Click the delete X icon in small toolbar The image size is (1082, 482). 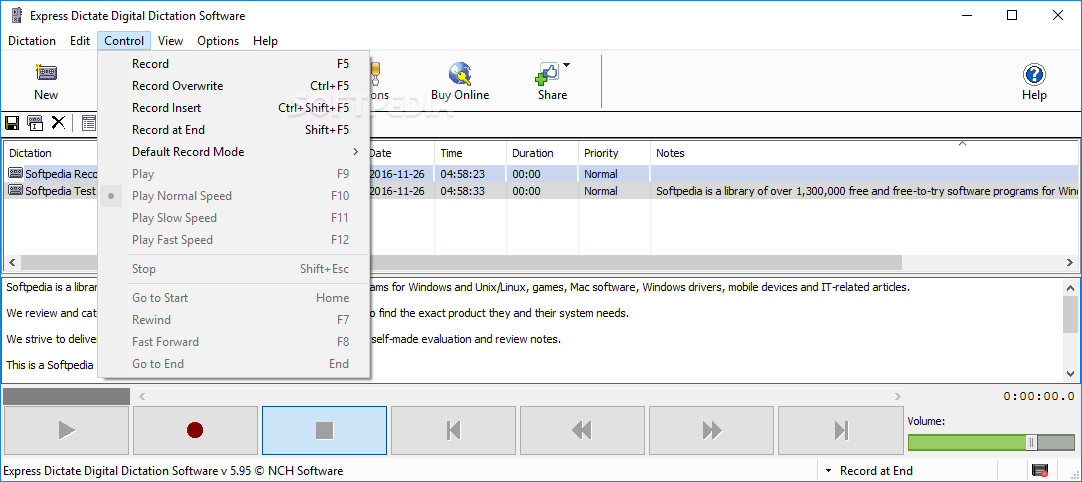pos(59,123)
